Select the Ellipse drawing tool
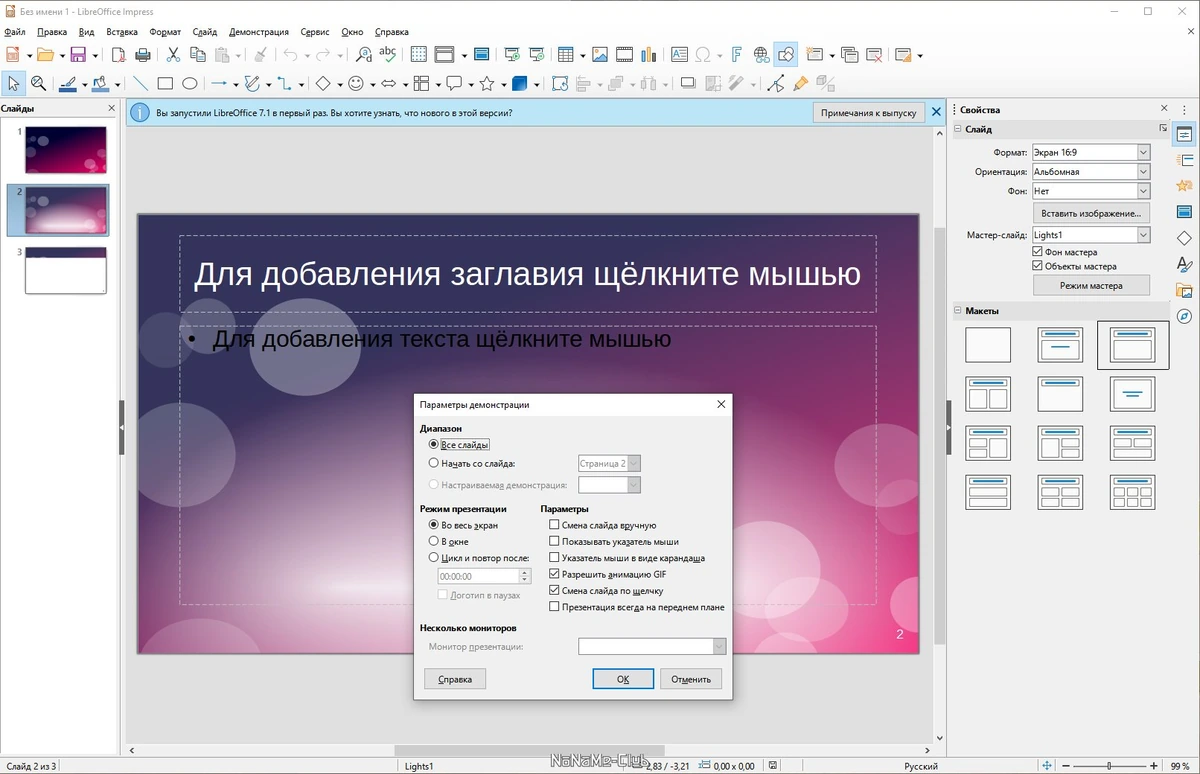The height and width of the screenshot is (774, 1200). [189, 84]
